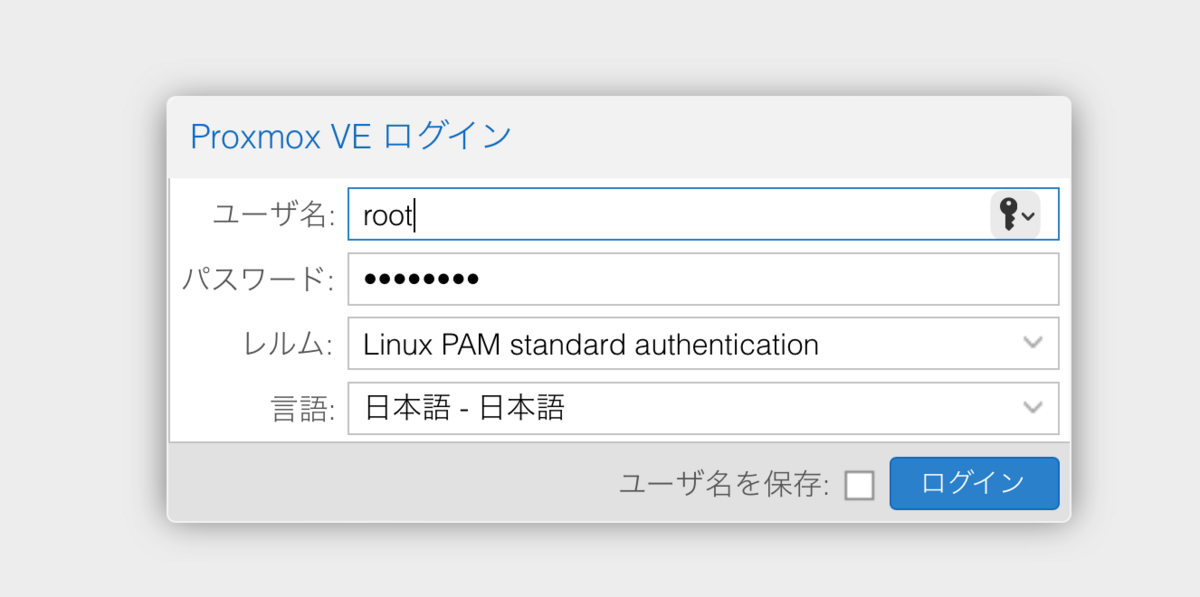Click the ユーザ名を保存: label text
Image resolution: width=1200 pixels, height=597 pixels.
pos(725,484)
